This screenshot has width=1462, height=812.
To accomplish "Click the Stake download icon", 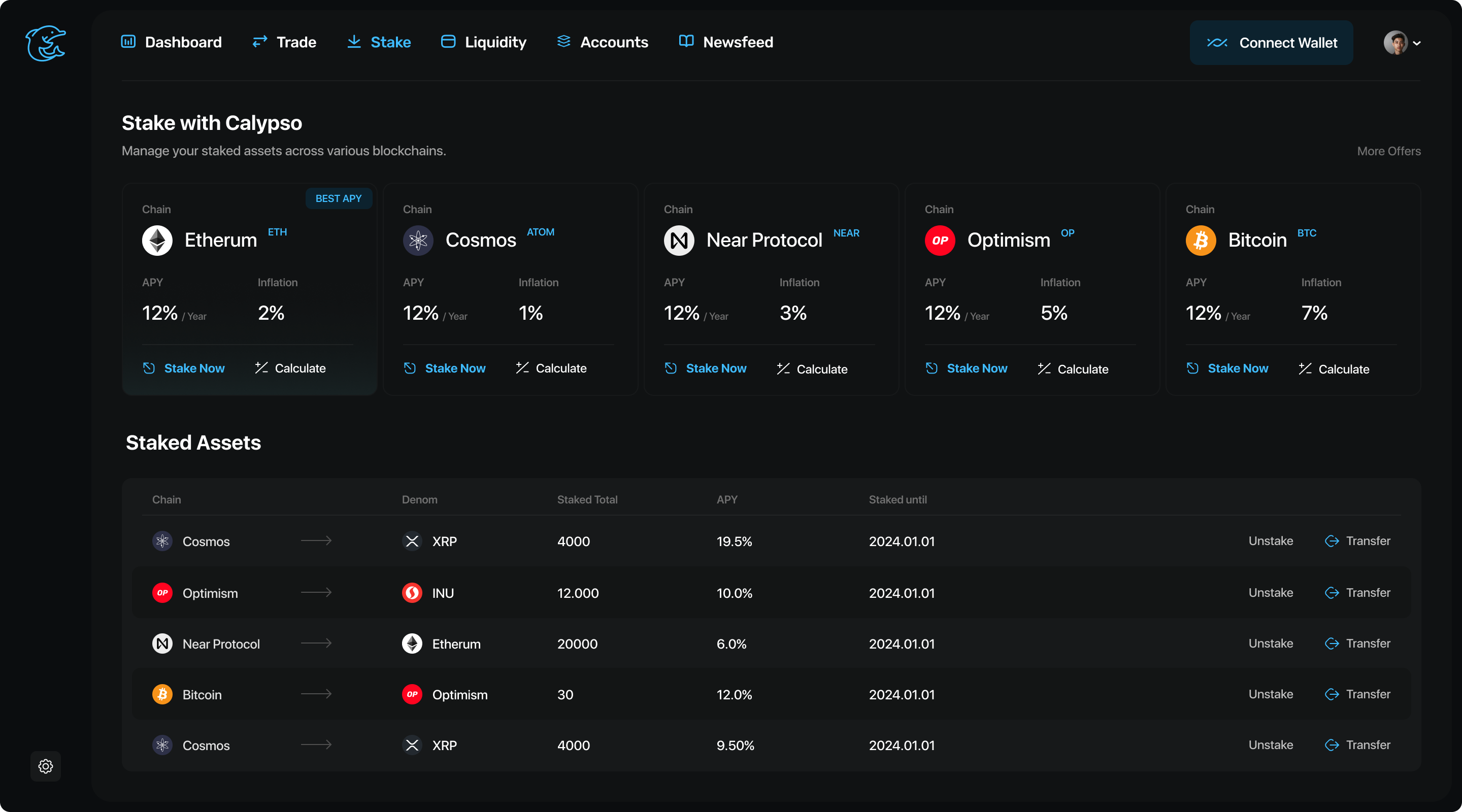I will [x=354, y=42].
